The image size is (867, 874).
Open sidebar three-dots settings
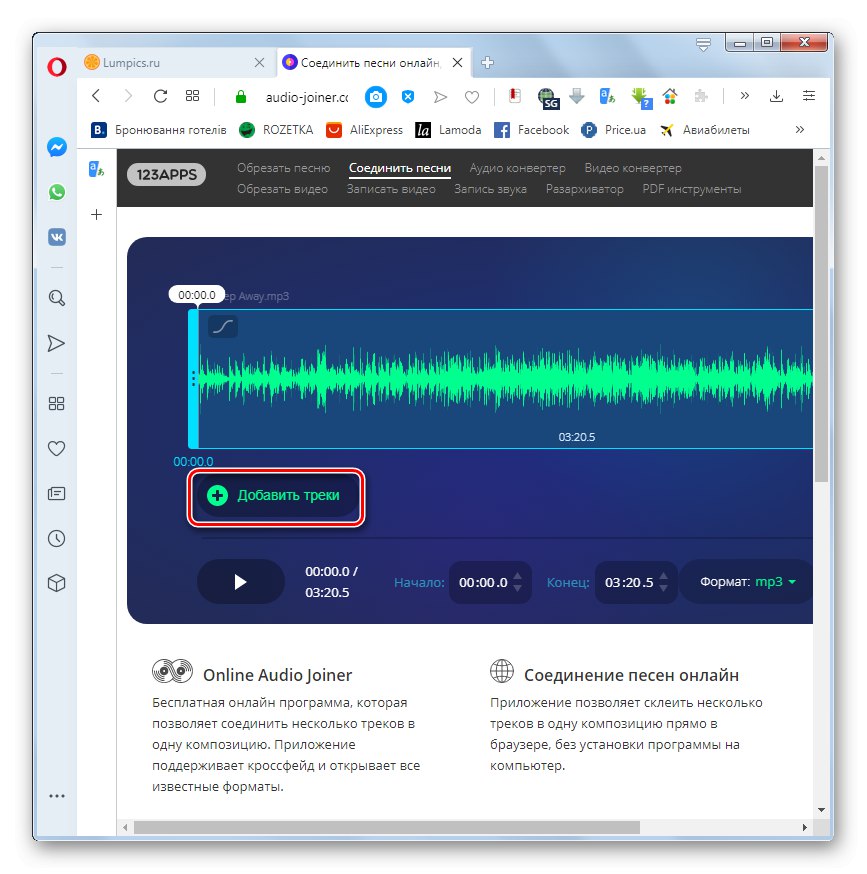pyautogui.click(x=56, y=796)
